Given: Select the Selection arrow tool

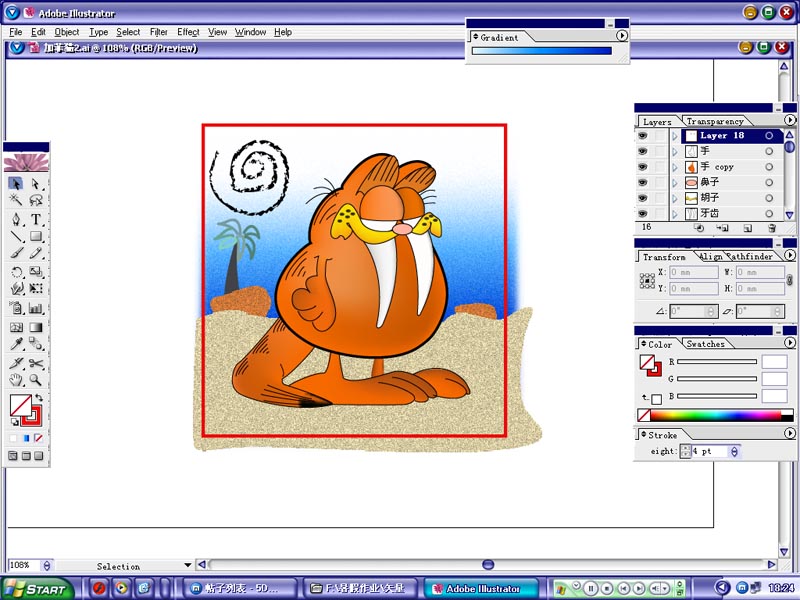Looking at the screenshot, I should [x=16, y=184].
